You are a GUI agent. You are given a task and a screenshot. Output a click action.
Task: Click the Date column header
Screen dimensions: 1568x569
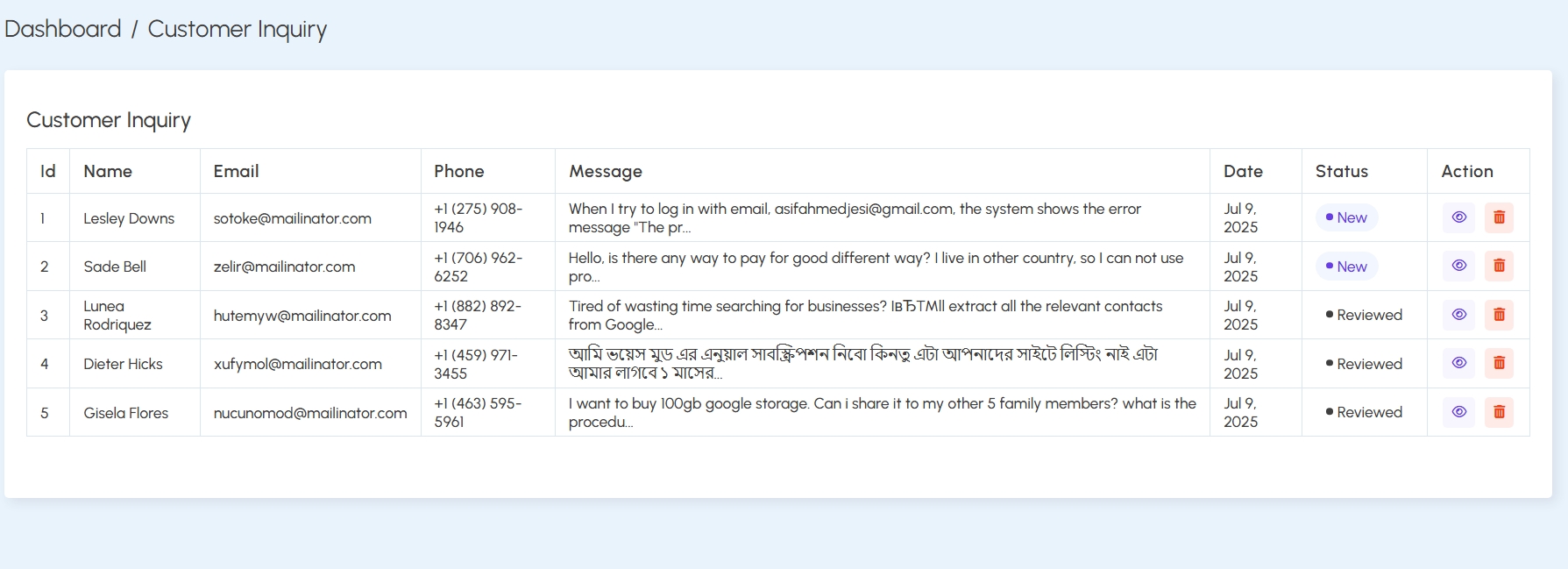pyautogui.click(x=1243, y=171)
